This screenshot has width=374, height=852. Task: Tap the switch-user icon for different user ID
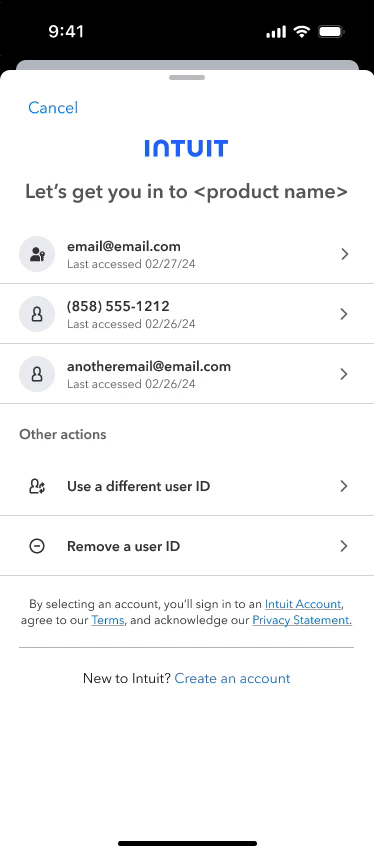[x=37, y=486]
